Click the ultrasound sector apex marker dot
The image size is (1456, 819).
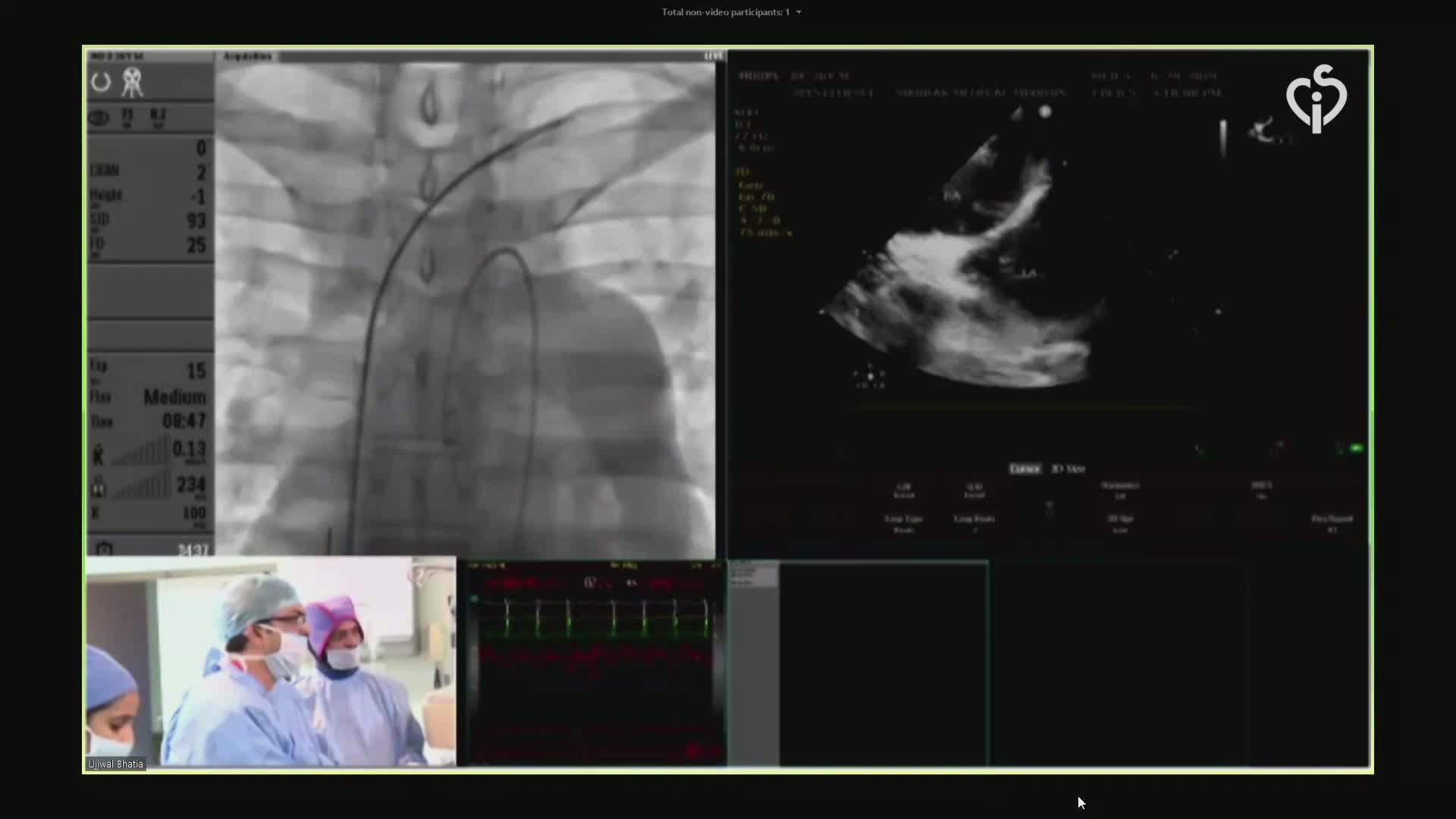pos(1045,112)
